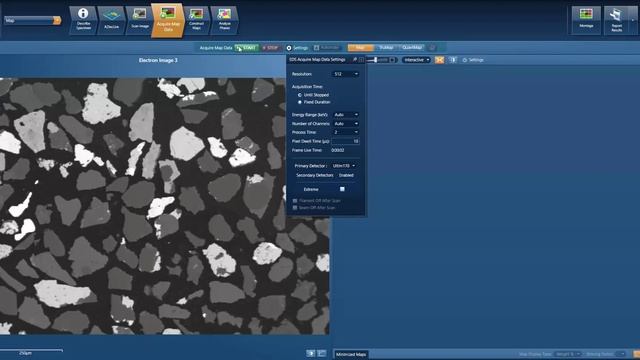The height and width of the screenshot is (360, 640).
Task: Click the Electron Image 3 title
Action: click(158, 60)
